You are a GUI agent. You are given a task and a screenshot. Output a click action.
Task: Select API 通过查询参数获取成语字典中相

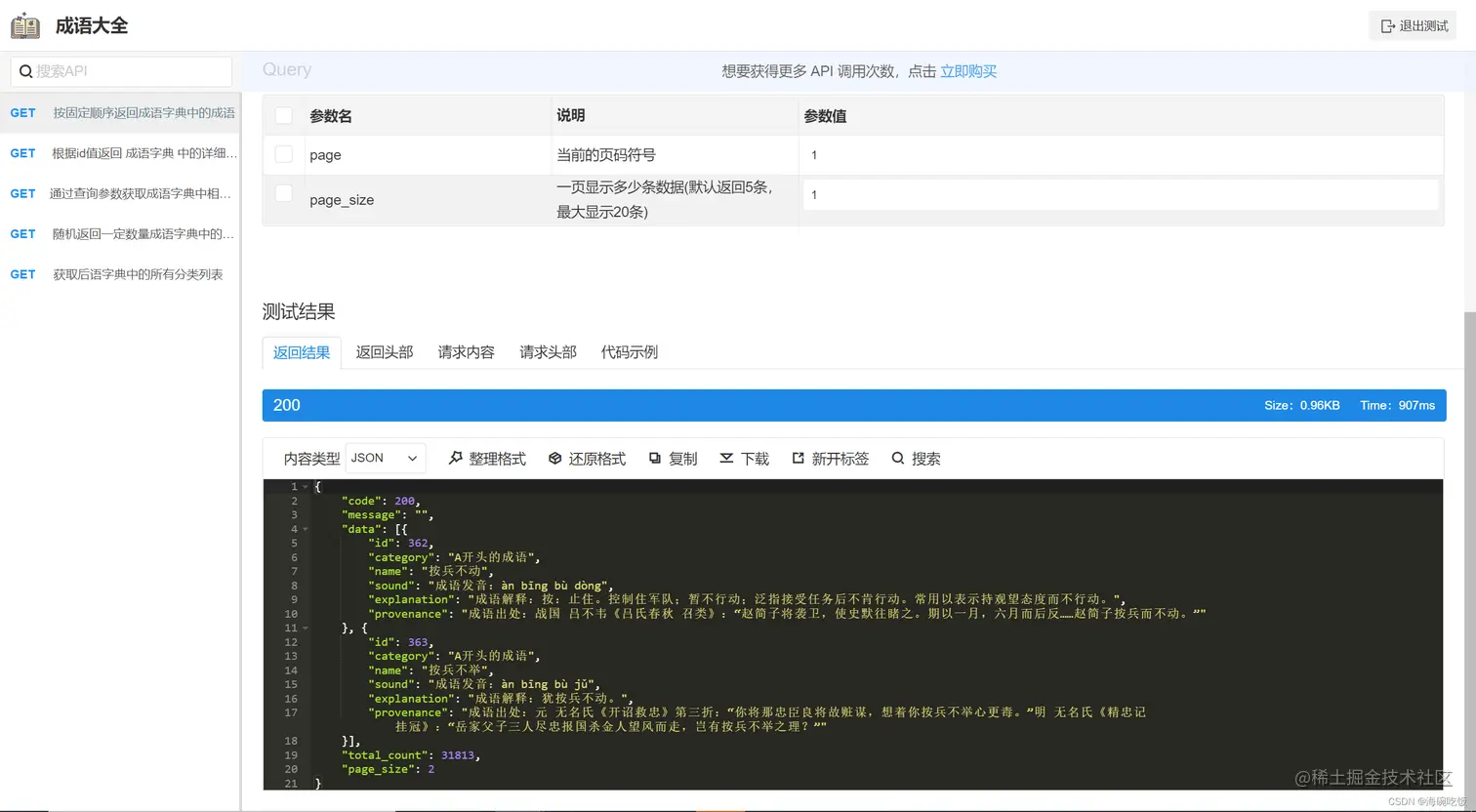[120, 193]
